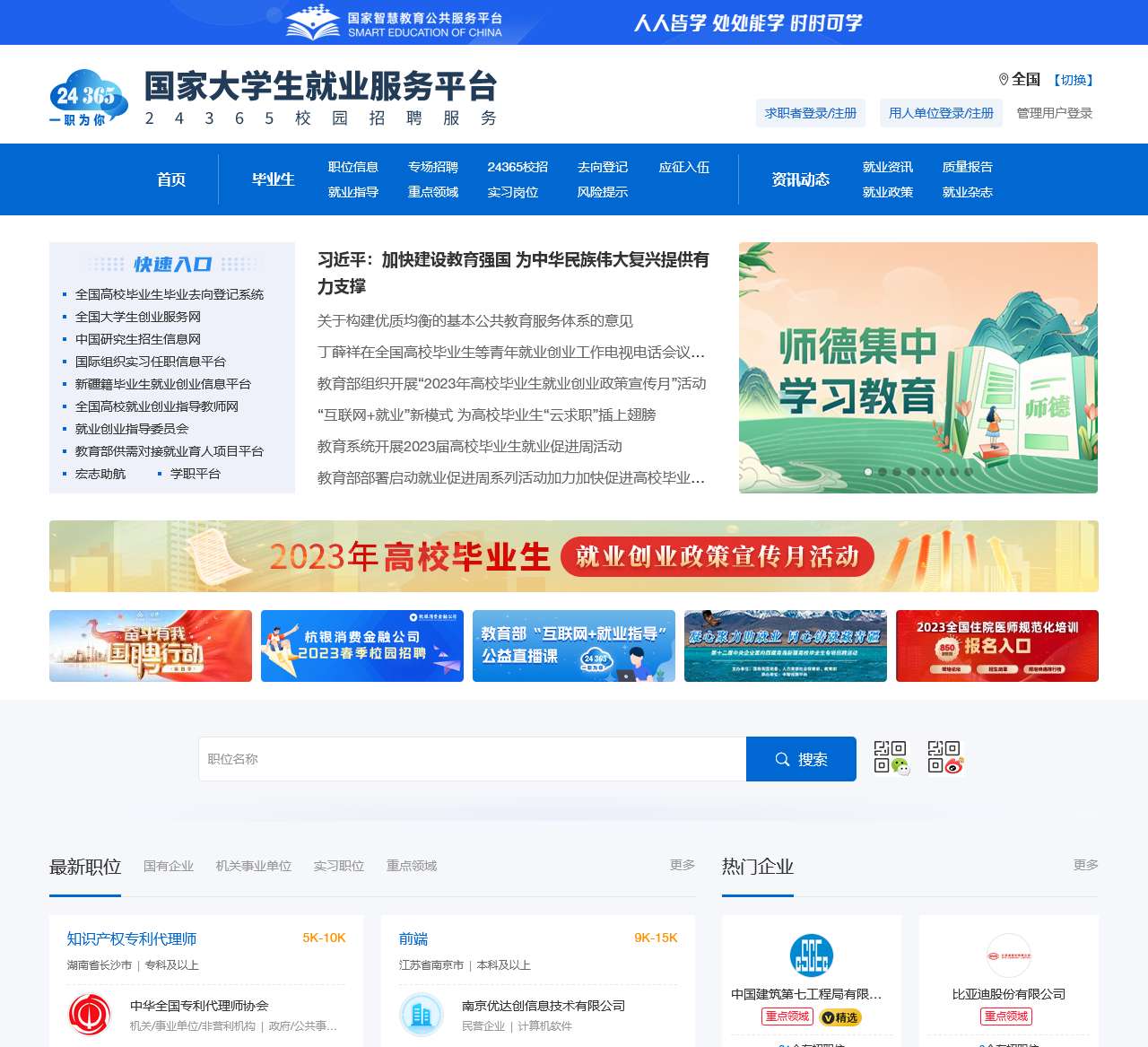Select 就业资讯 in the navigation bar

888,167
